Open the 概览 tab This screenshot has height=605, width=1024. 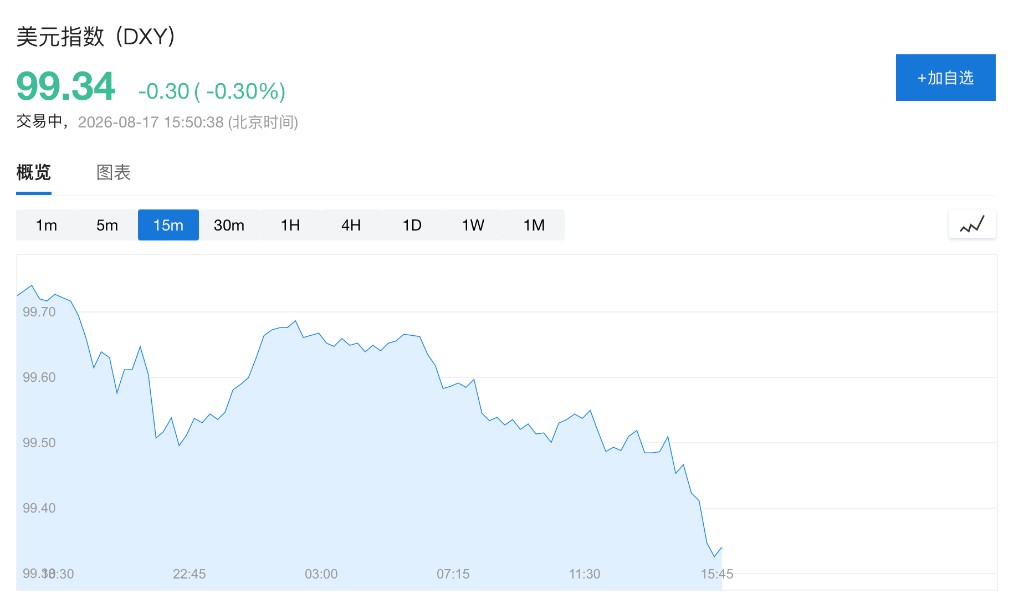pyautogui.click(x=33, y=172)
